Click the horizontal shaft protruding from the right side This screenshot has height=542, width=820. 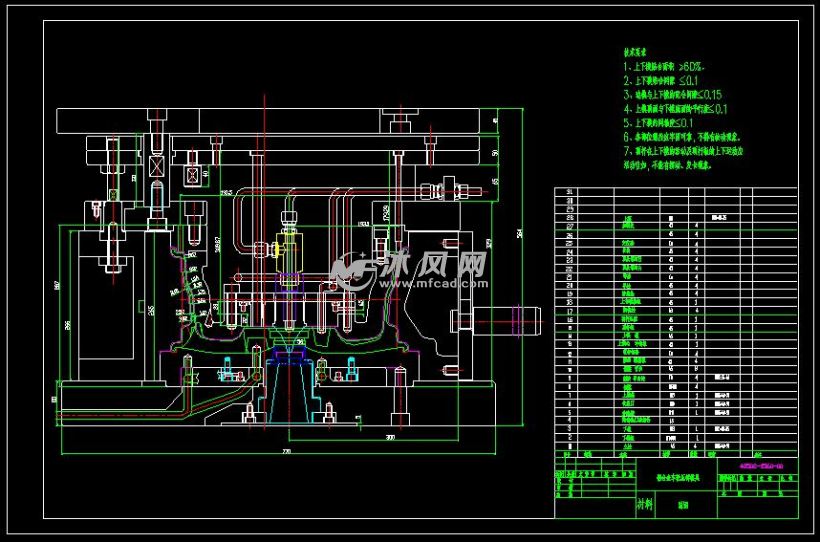coord(506,320)
